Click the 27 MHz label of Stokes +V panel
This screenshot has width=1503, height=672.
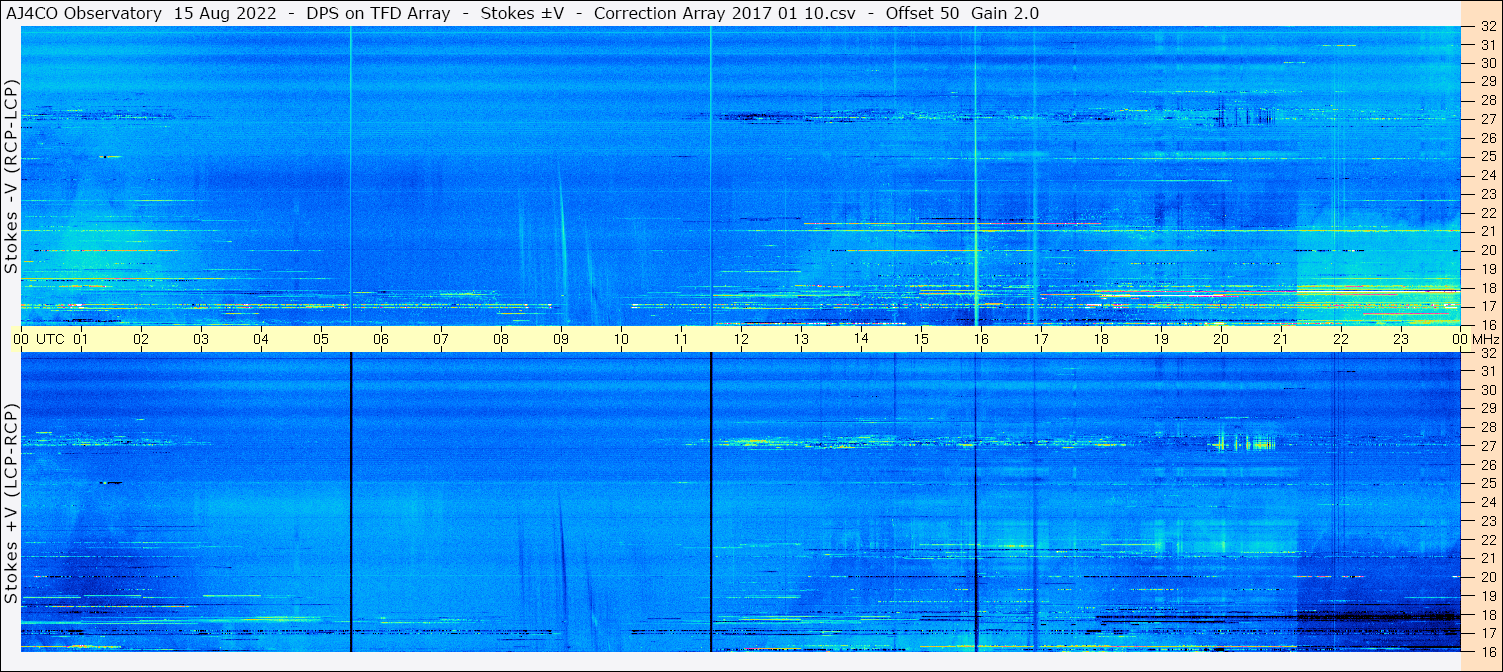(1487, 446)
